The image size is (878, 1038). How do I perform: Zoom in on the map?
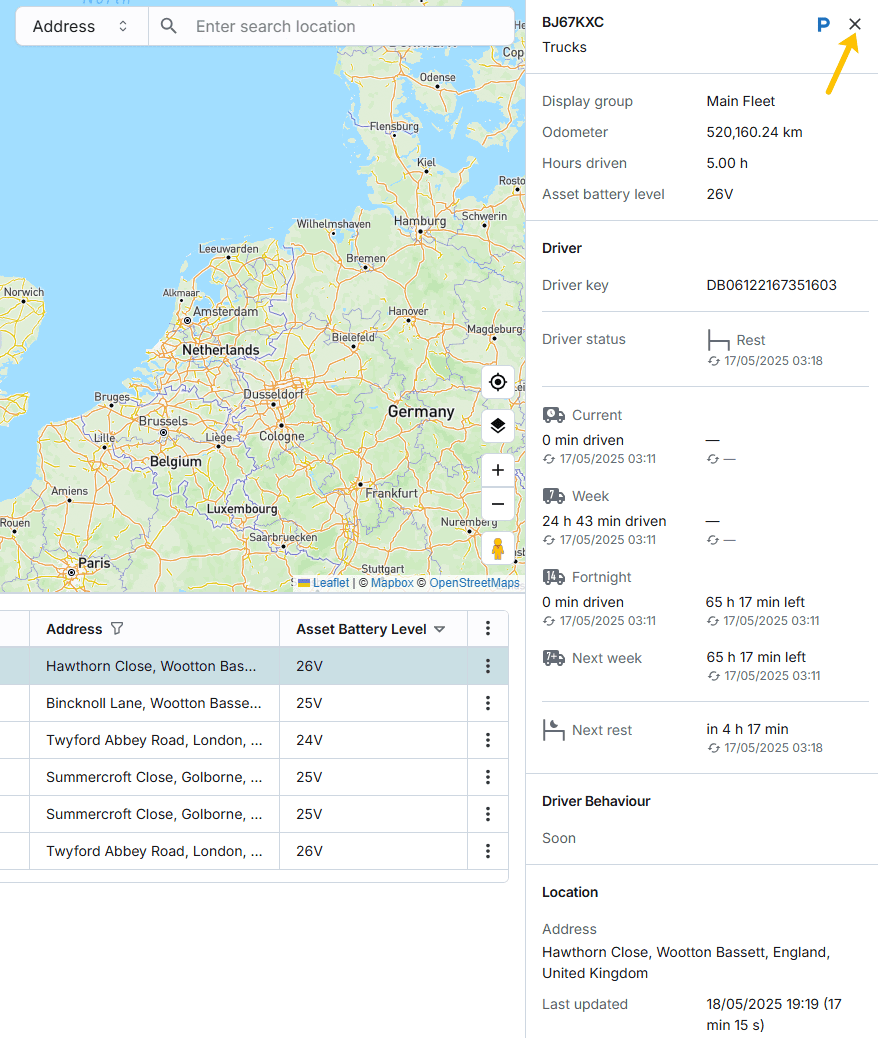click(x=498, y=471)
